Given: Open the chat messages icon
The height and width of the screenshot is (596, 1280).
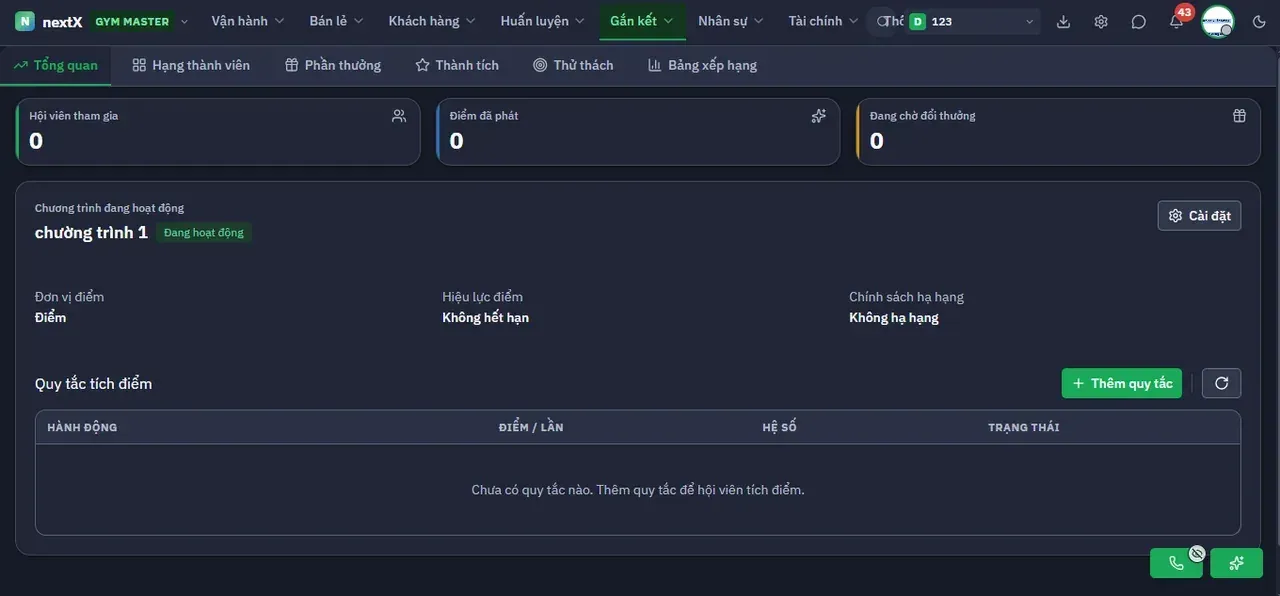Looking at the screenshot, I should (1139, 21).
